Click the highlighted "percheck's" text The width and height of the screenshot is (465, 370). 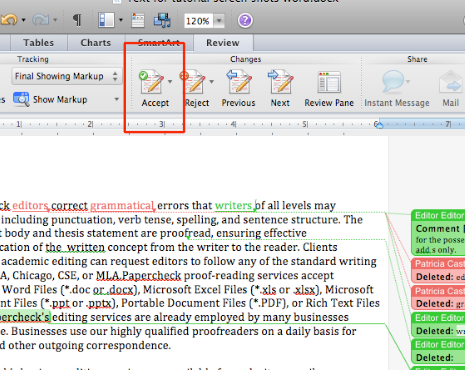pyautogui.click(x=25, y=317)
